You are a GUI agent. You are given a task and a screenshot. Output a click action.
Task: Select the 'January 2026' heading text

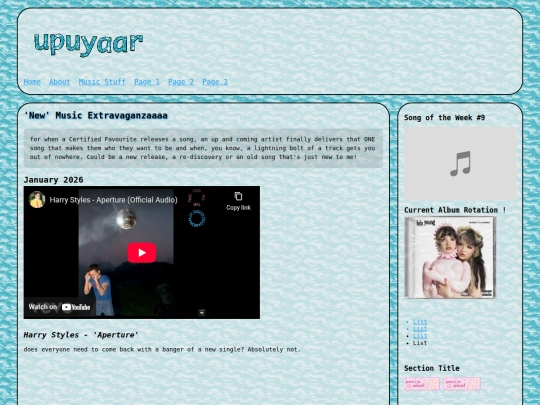tap(53, 180)
